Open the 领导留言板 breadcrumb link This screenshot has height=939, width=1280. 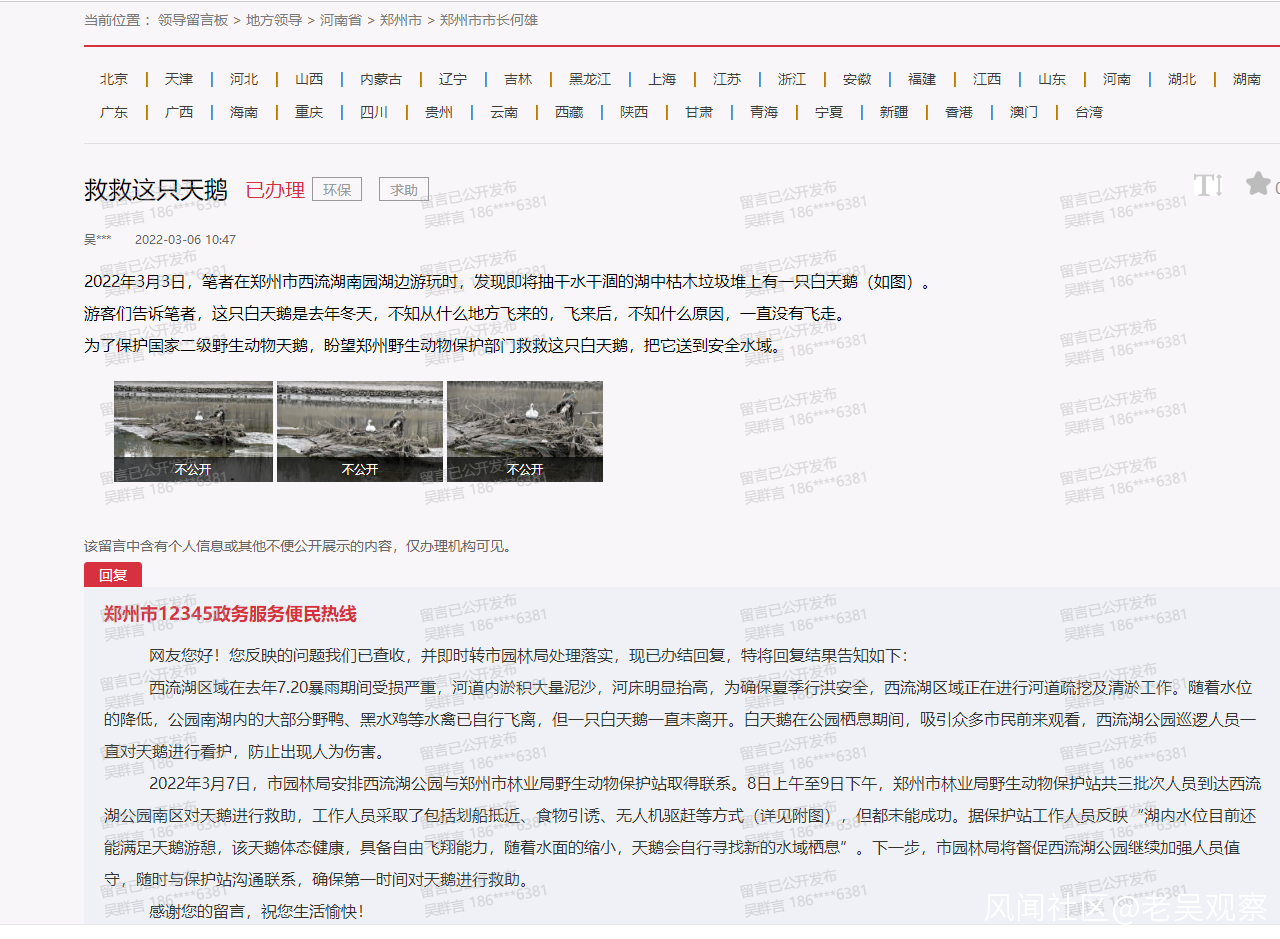(x=193, y=20)
